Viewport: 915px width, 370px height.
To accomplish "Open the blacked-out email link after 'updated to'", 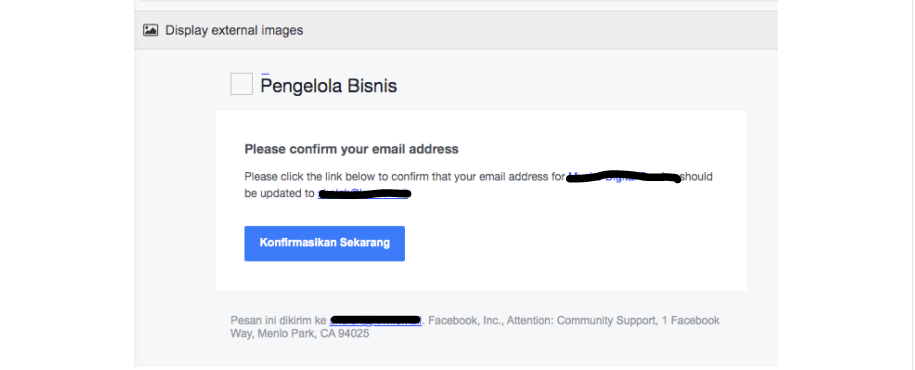I will pyautogui.click(x=364, y=193).
